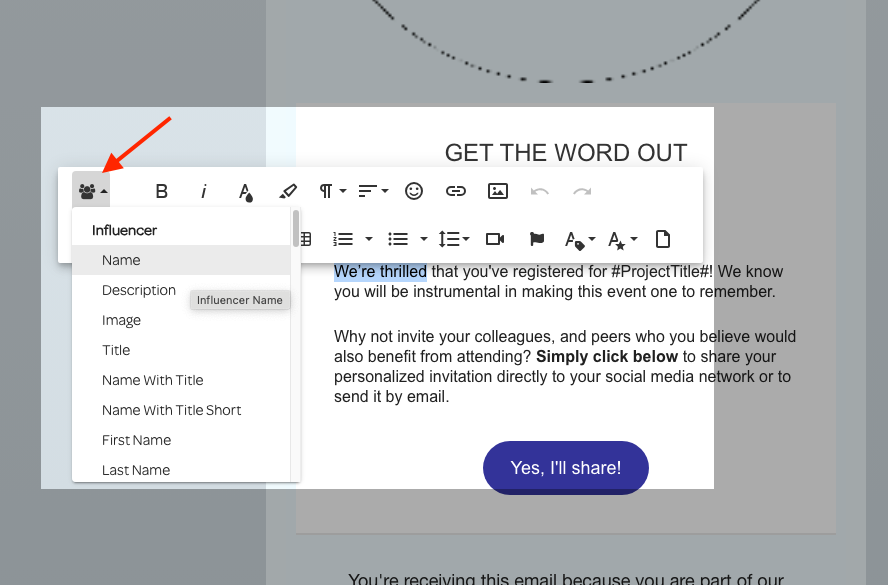Open the line height dropdown
Screen dimensions: 888x585
click(453, 239)
